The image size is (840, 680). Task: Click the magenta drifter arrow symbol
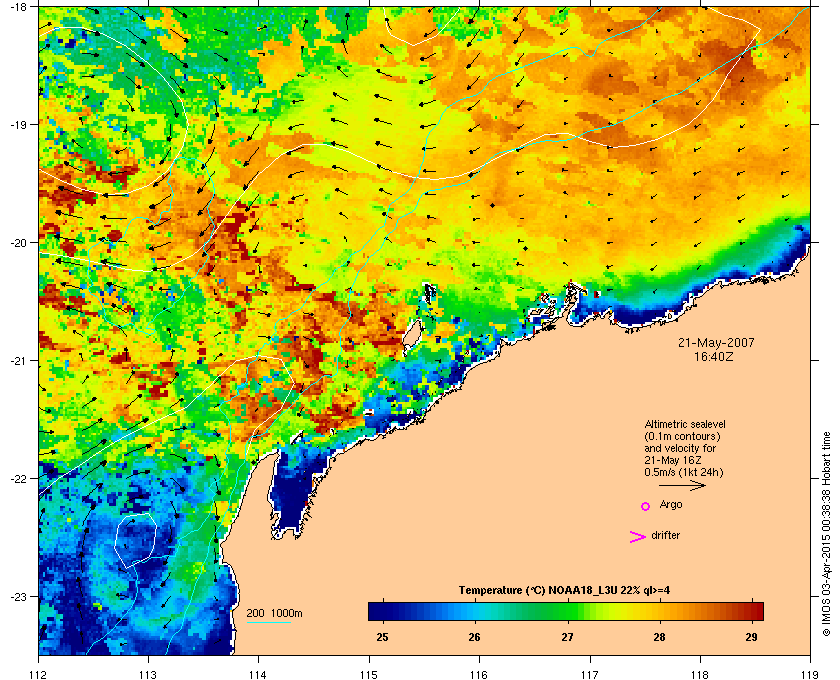pyautogui.click(x=638, y=537)
